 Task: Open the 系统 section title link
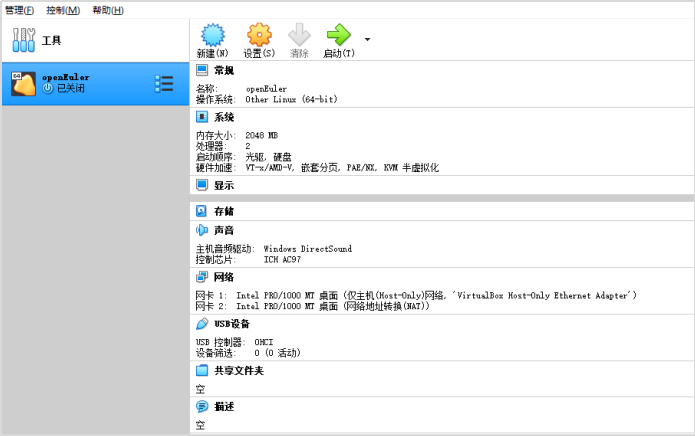pos(224,117)
